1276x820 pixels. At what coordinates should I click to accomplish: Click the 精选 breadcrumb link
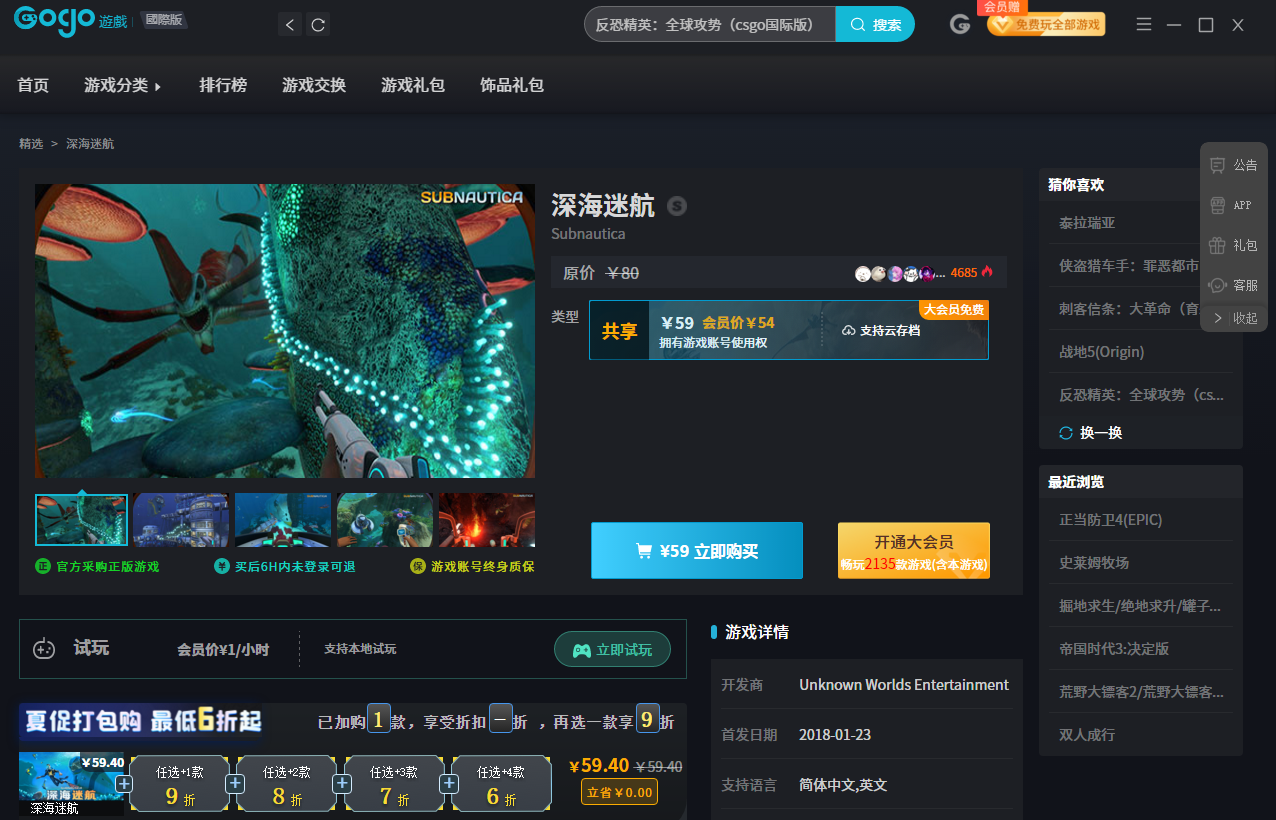point(31,144)
